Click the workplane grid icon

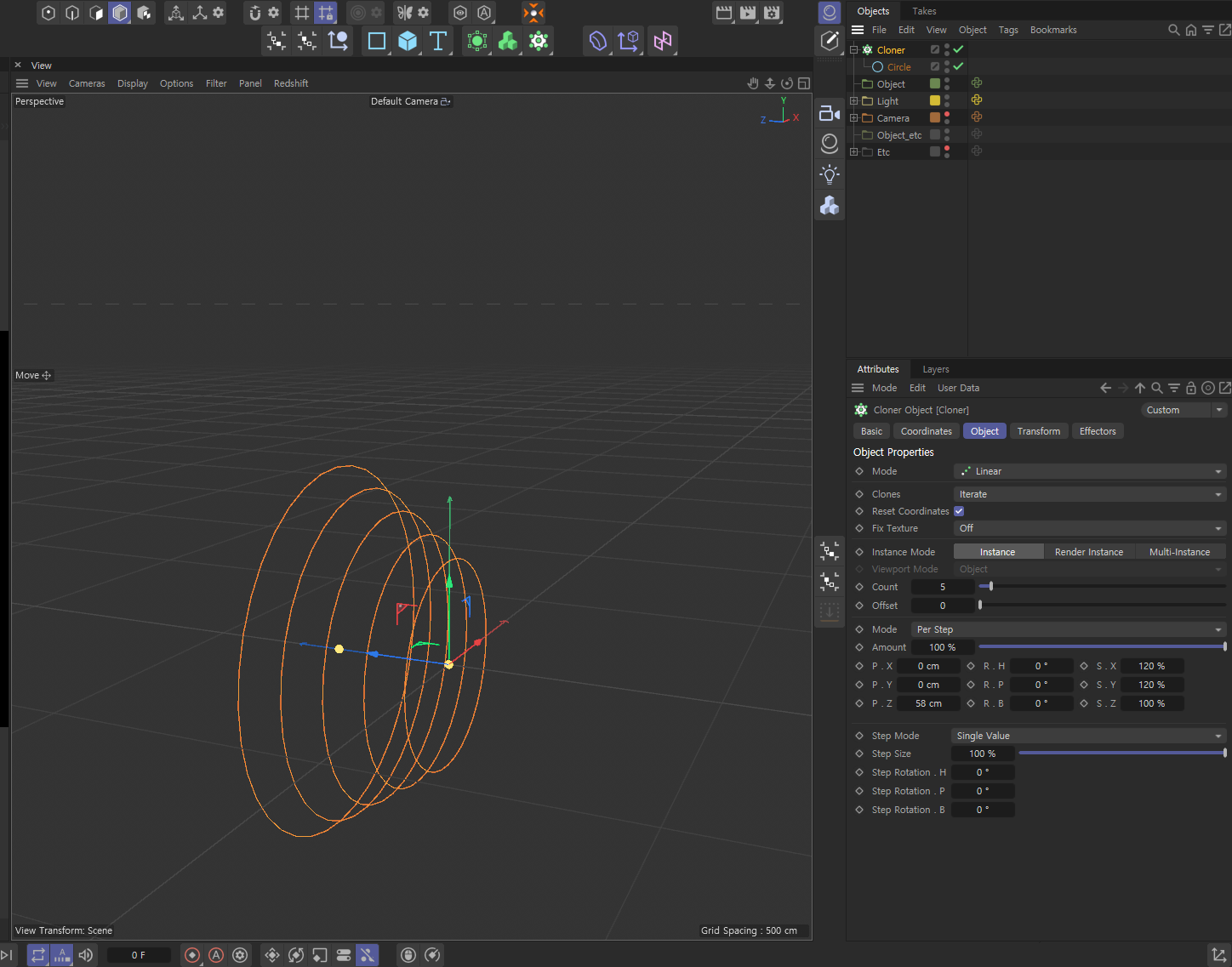pos(302,13)
